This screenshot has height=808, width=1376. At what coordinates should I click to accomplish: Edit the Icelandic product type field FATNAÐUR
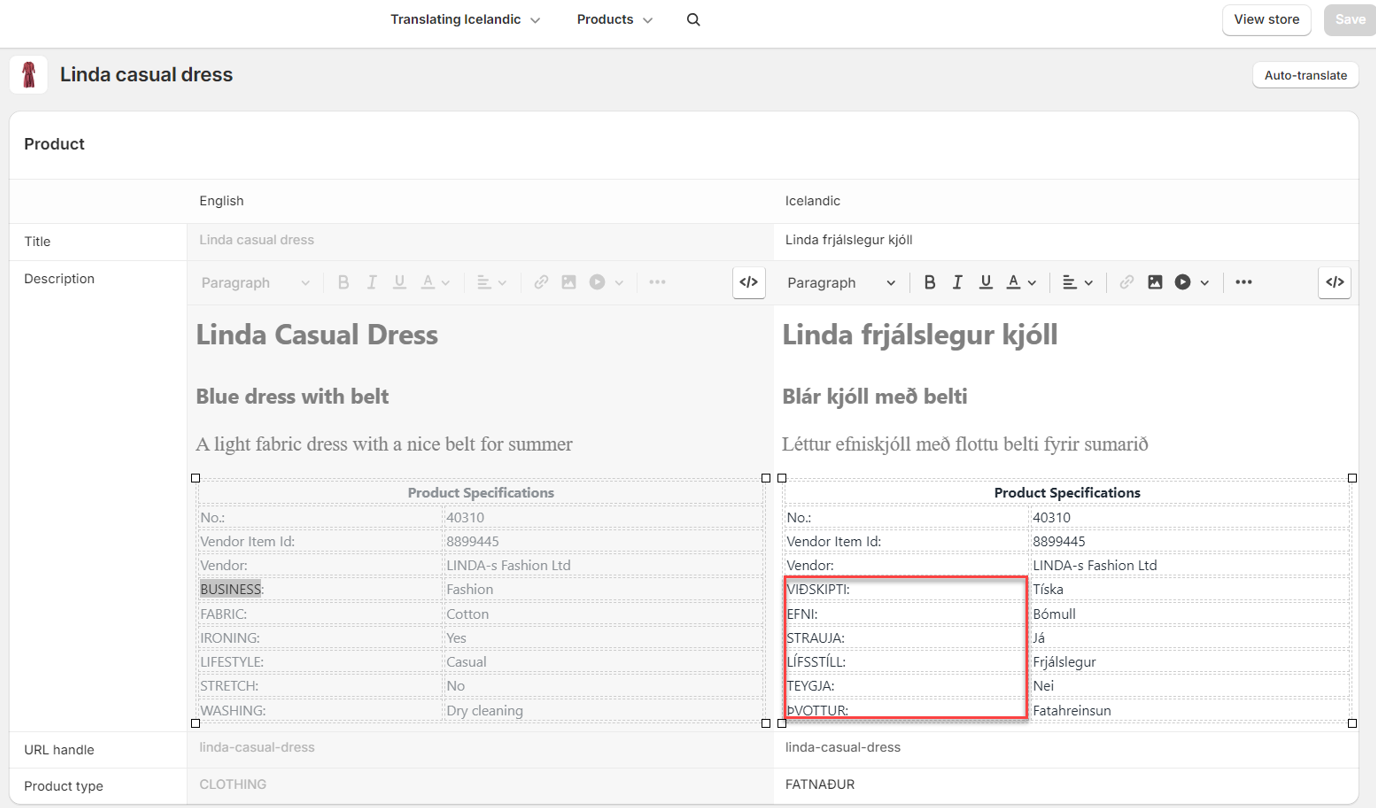[1065, 785]
